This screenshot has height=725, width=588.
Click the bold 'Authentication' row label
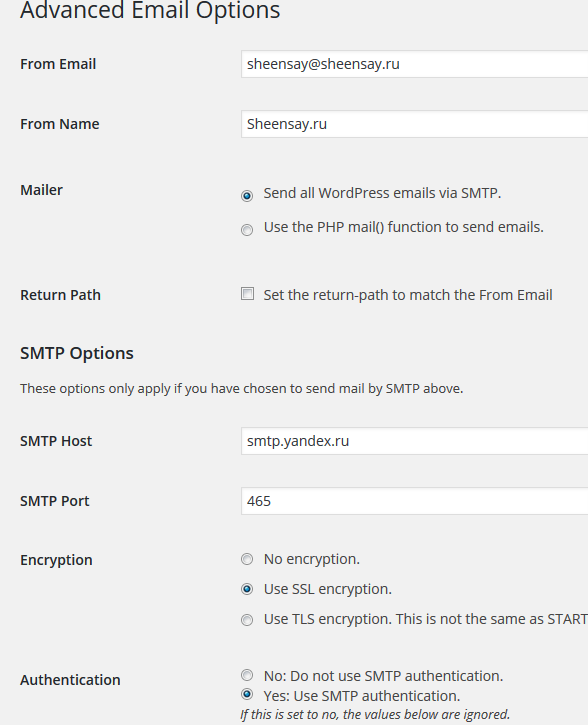pos(70,680)
